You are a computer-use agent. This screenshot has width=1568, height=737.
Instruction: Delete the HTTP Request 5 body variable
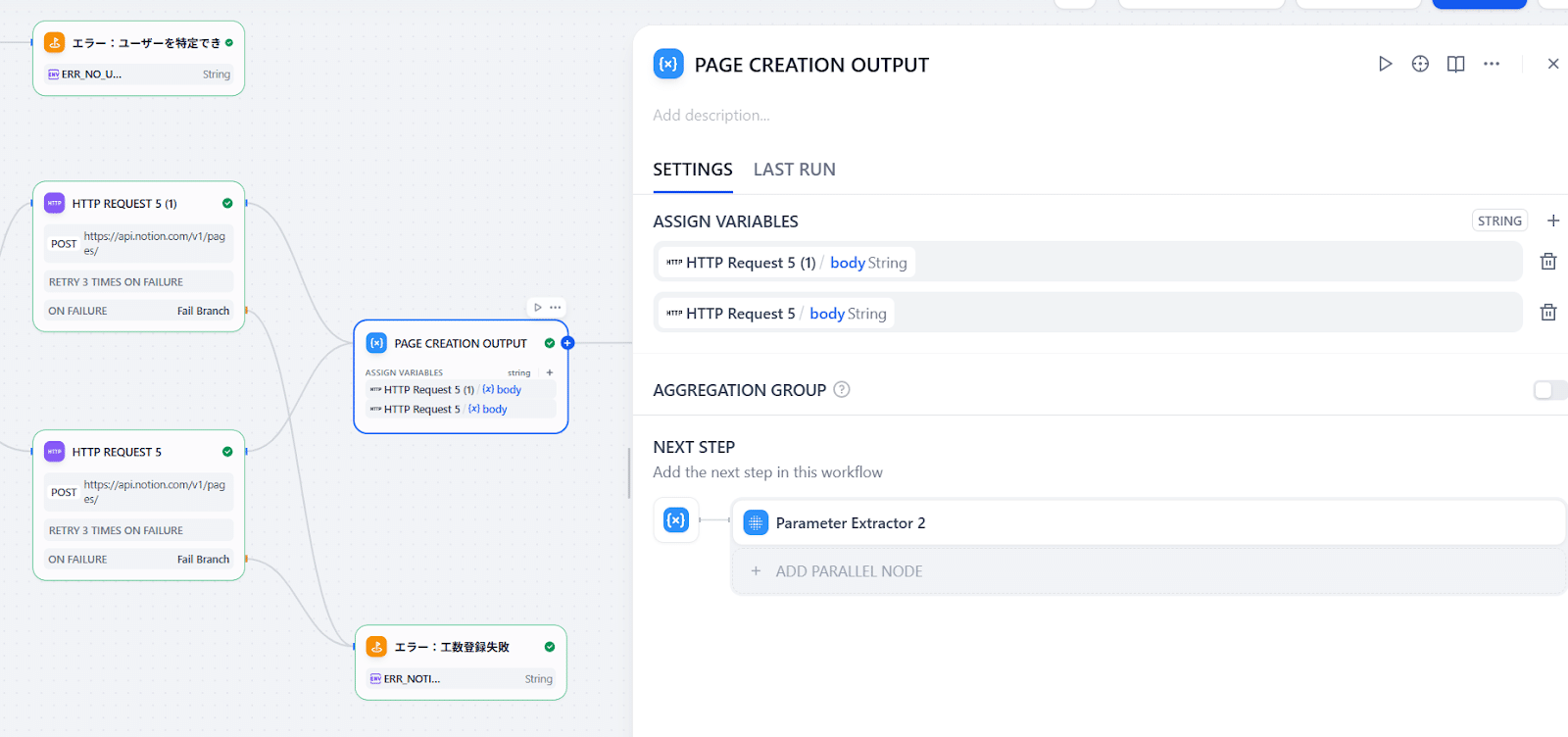pyautogui.click(x=1548, y=313)
